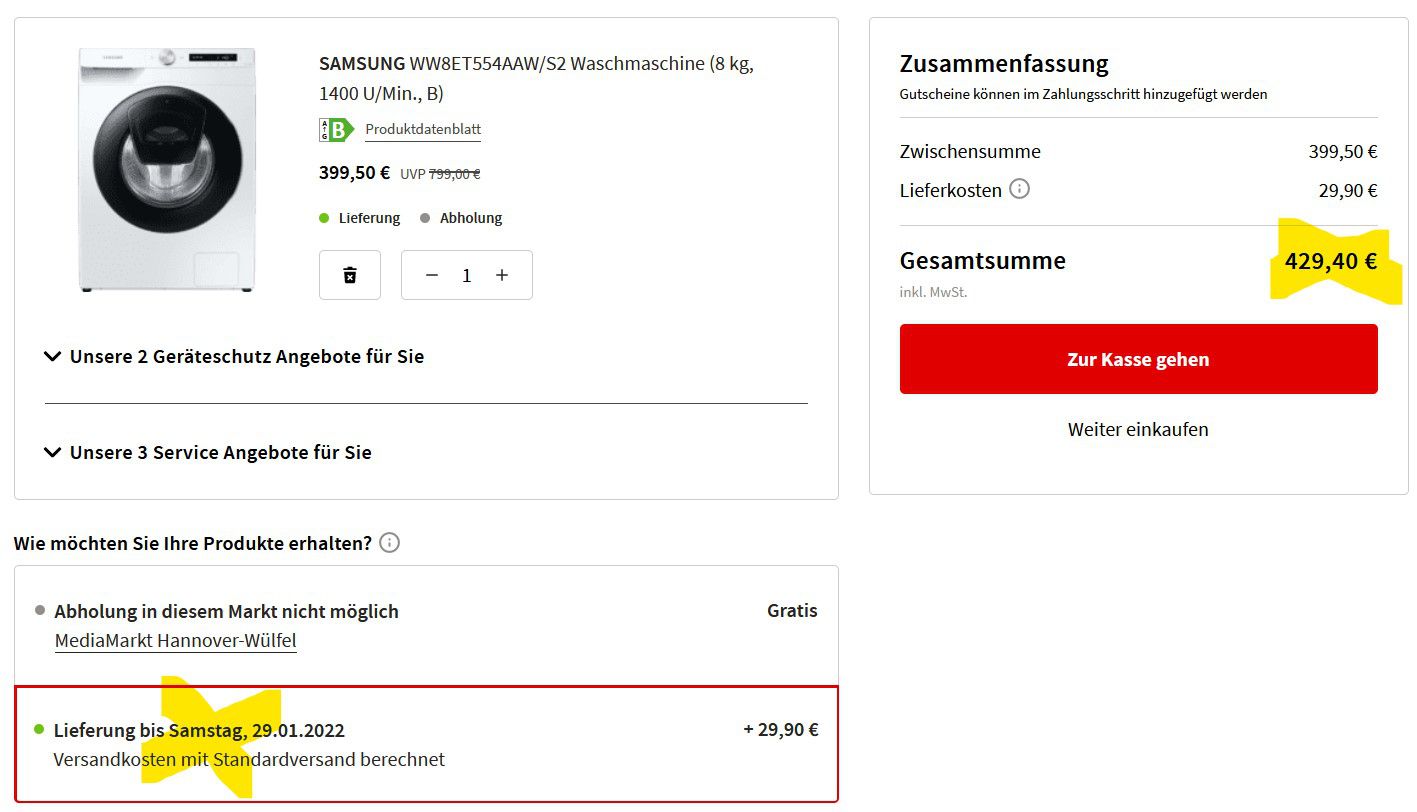The height and width of the screenshot is (812, 1417).
Task: Click the Gesamtsumme total 429,40 €
Action: pyautogui.click(x=1331, y=261)
